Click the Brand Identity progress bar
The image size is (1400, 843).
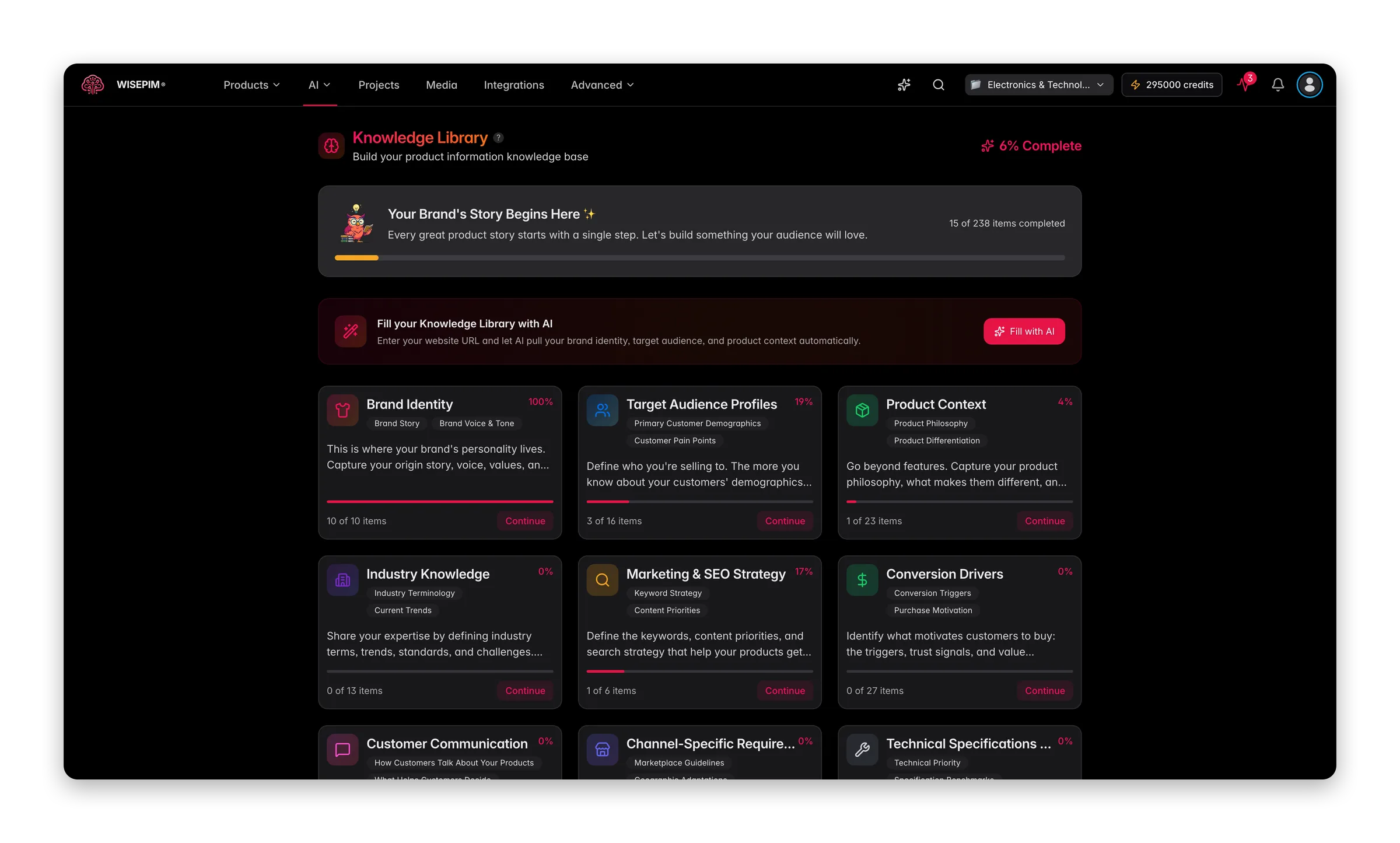click(440, 502)
